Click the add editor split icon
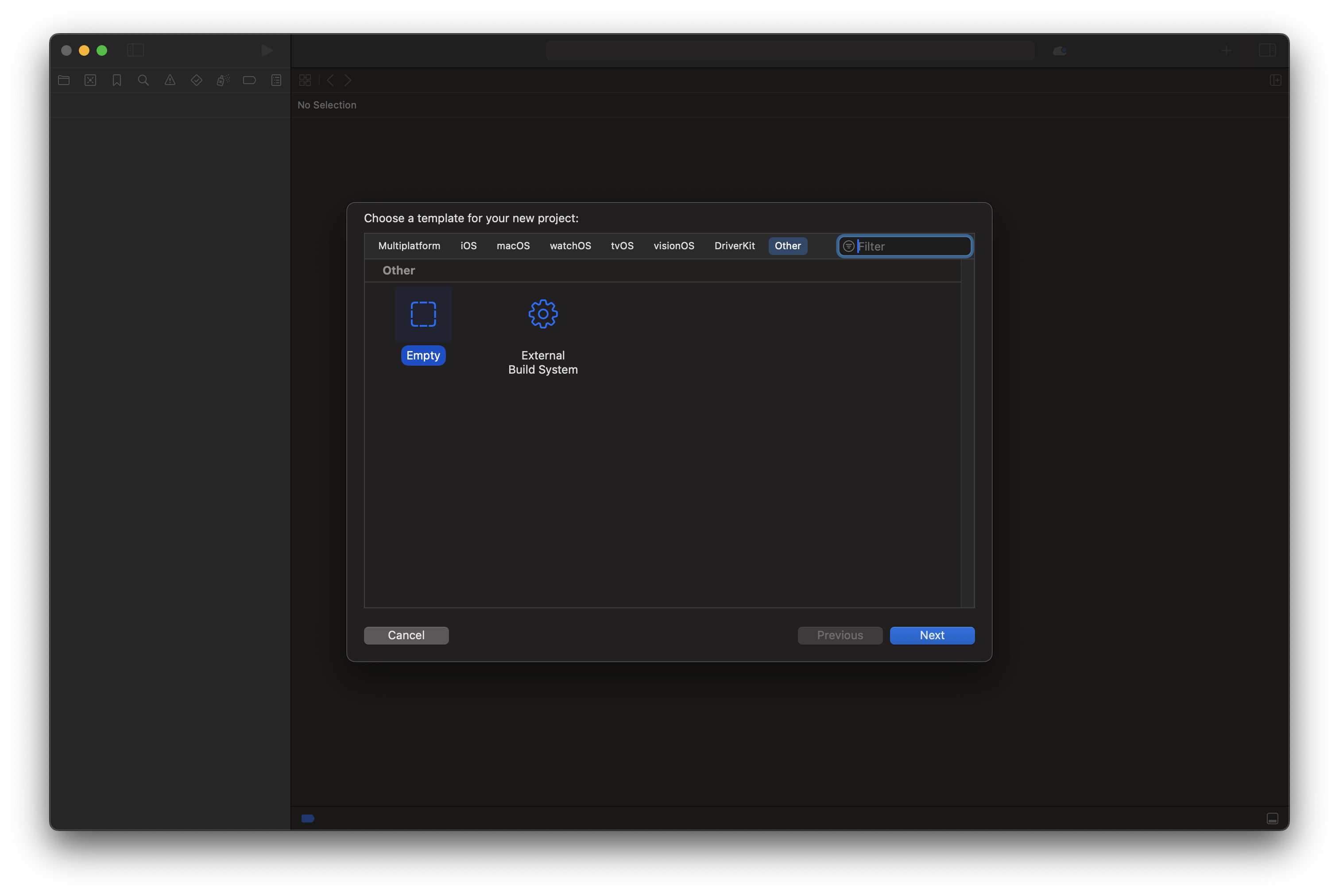1339x896 pixels. [1276, 81]
